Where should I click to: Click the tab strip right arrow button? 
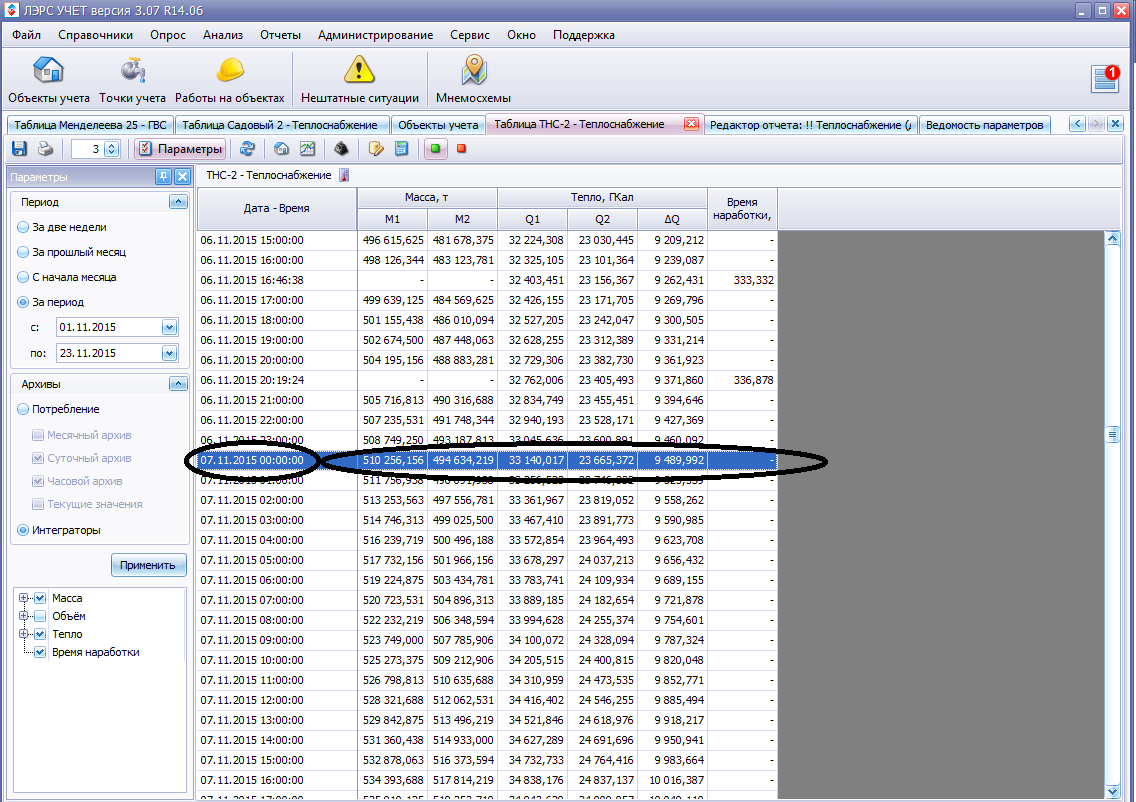[x=1096, y=124]
